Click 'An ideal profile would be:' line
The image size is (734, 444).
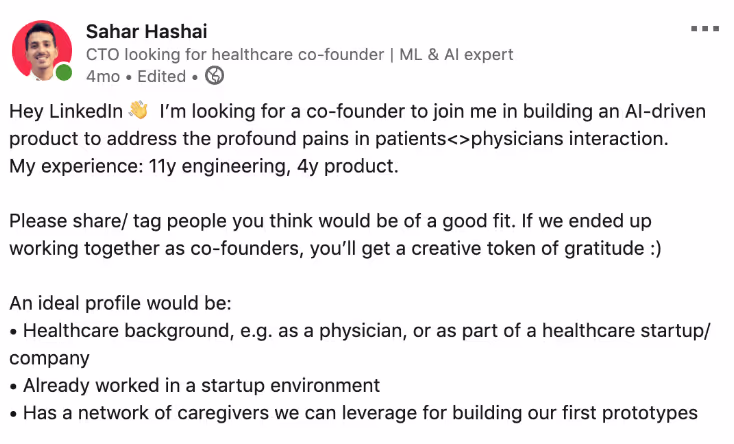(x=120, y=303)
